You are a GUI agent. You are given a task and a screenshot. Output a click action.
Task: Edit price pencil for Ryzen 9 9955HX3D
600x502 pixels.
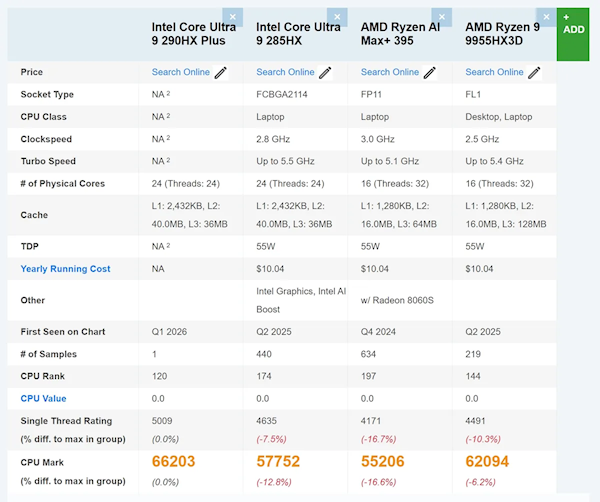click(x=534, y=73)
